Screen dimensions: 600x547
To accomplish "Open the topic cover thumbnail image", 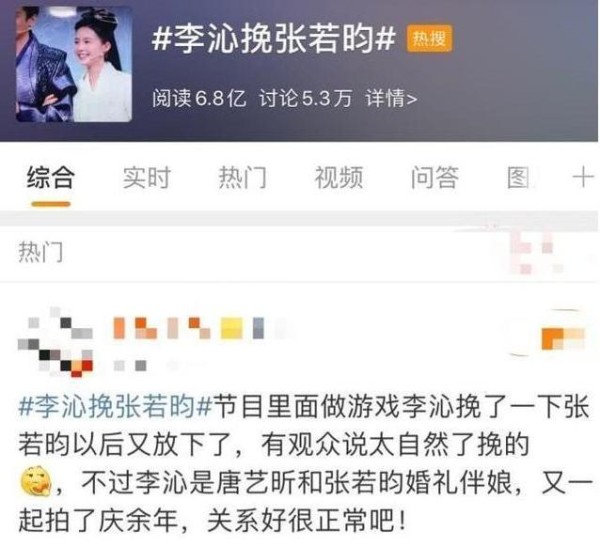I will [x=74, y=64].
